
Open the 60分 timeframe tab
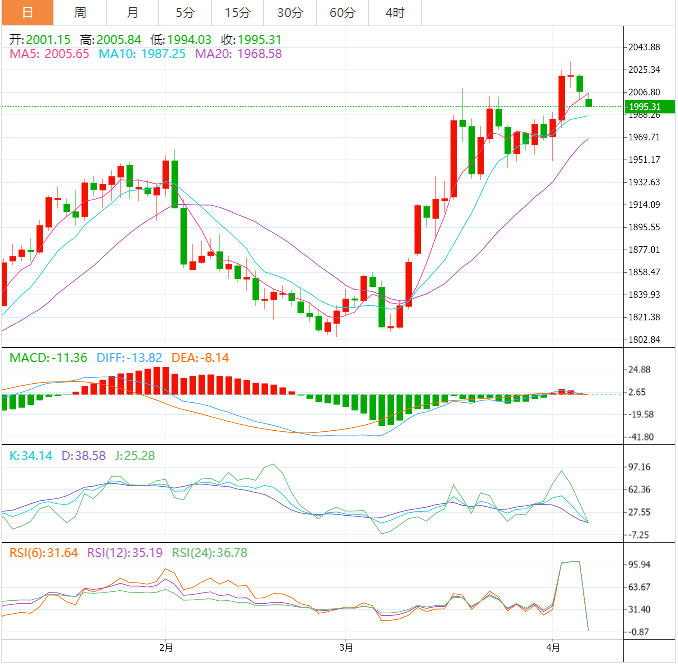pos(342,13)
